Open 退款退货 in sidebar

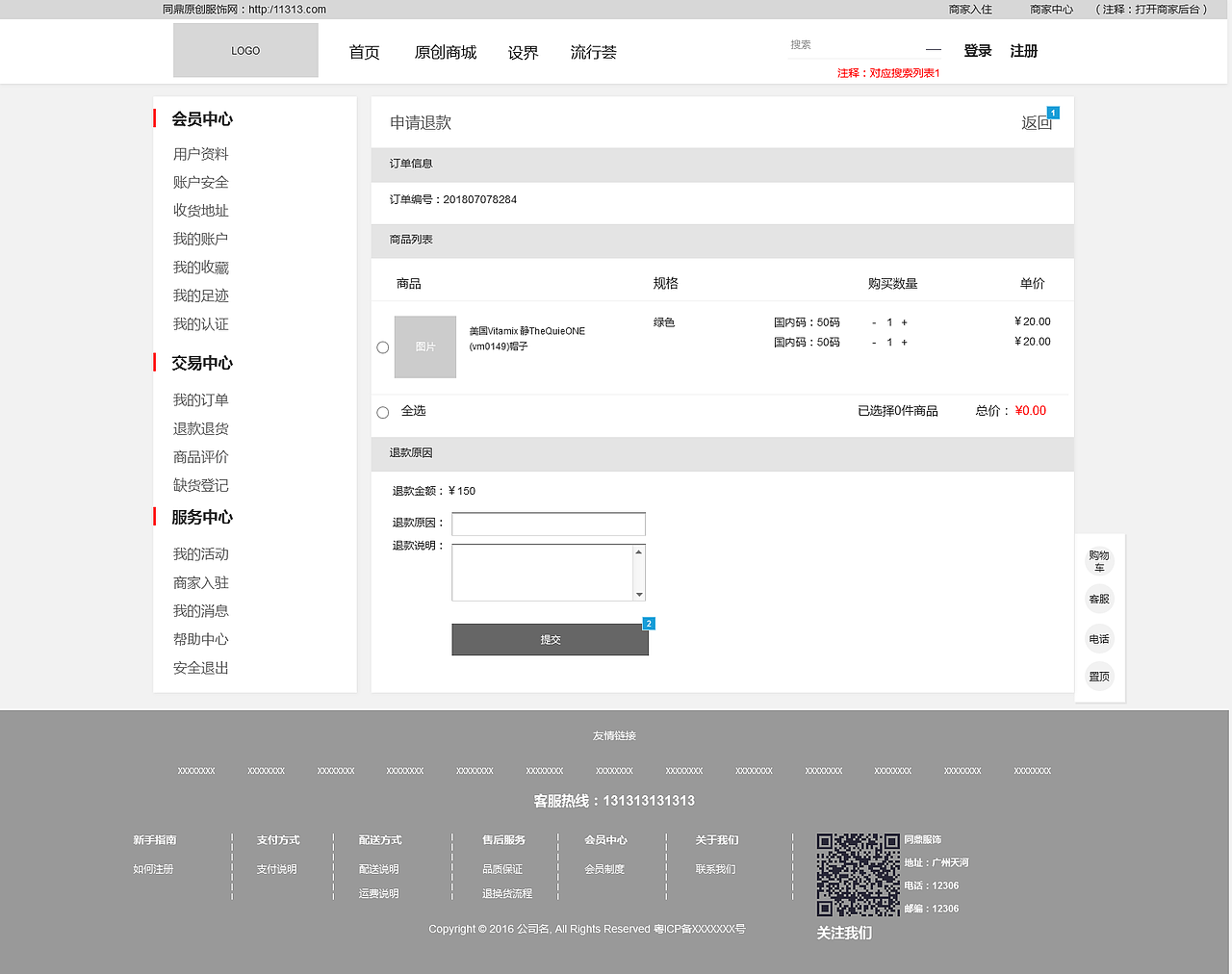tap(201, 428)
